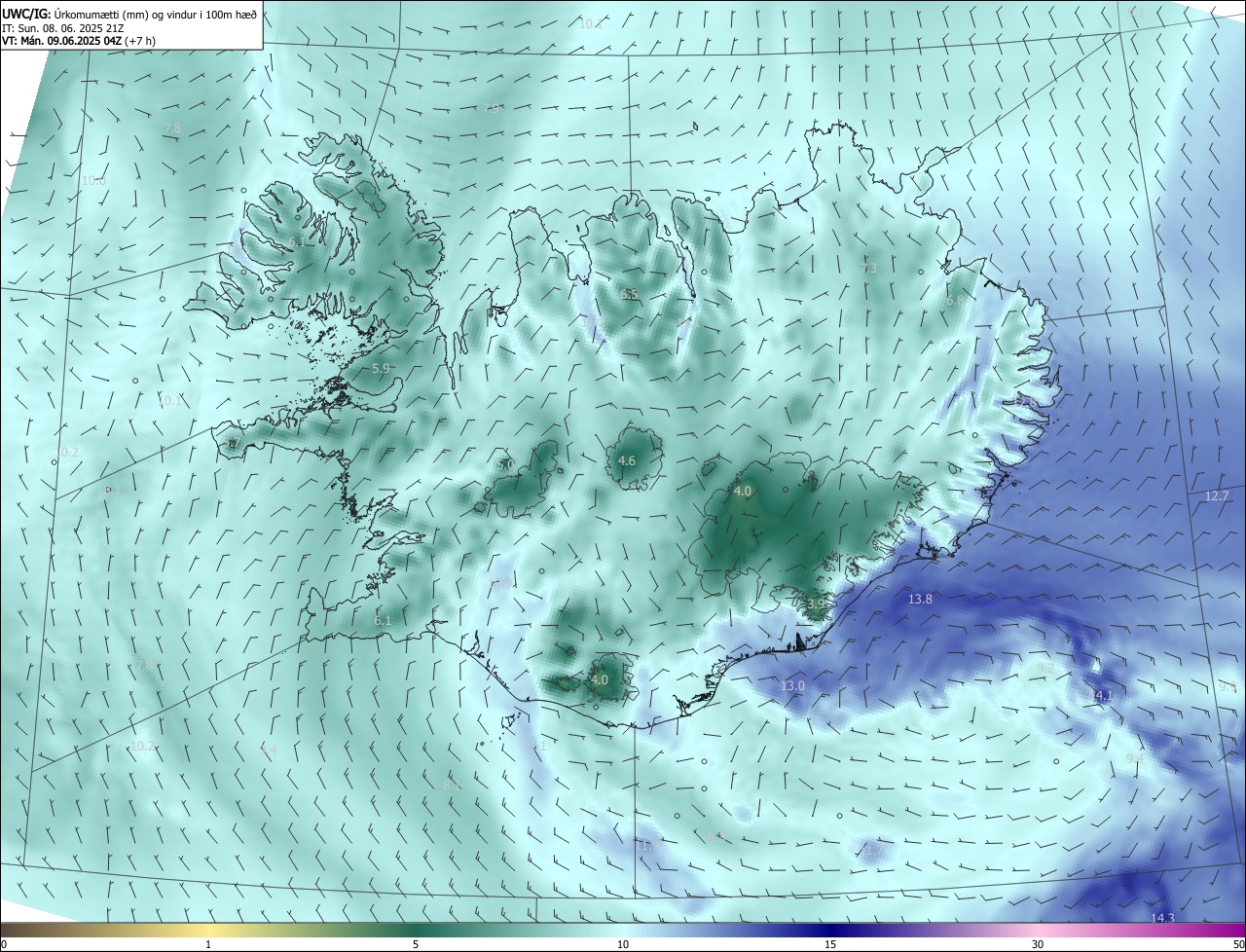The width and height of the screenshot is (1246, 952).
Task: Click the 1 tick on the colorbar
Action: 208,944
